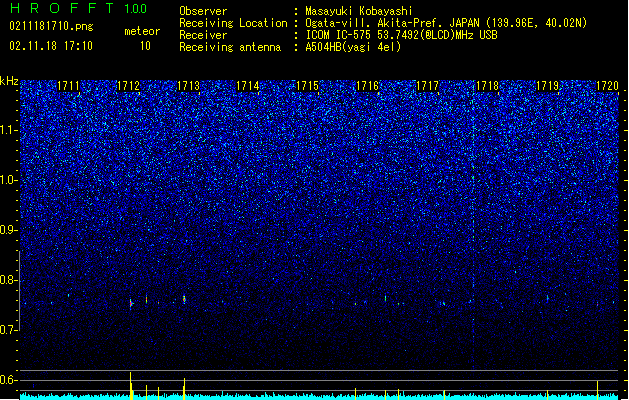The width and height of the screenshot is (629, 400).
Task: Click receiver text ICOM IC-575 53.7492 MHz USB
Action: [x=402, y=35]
